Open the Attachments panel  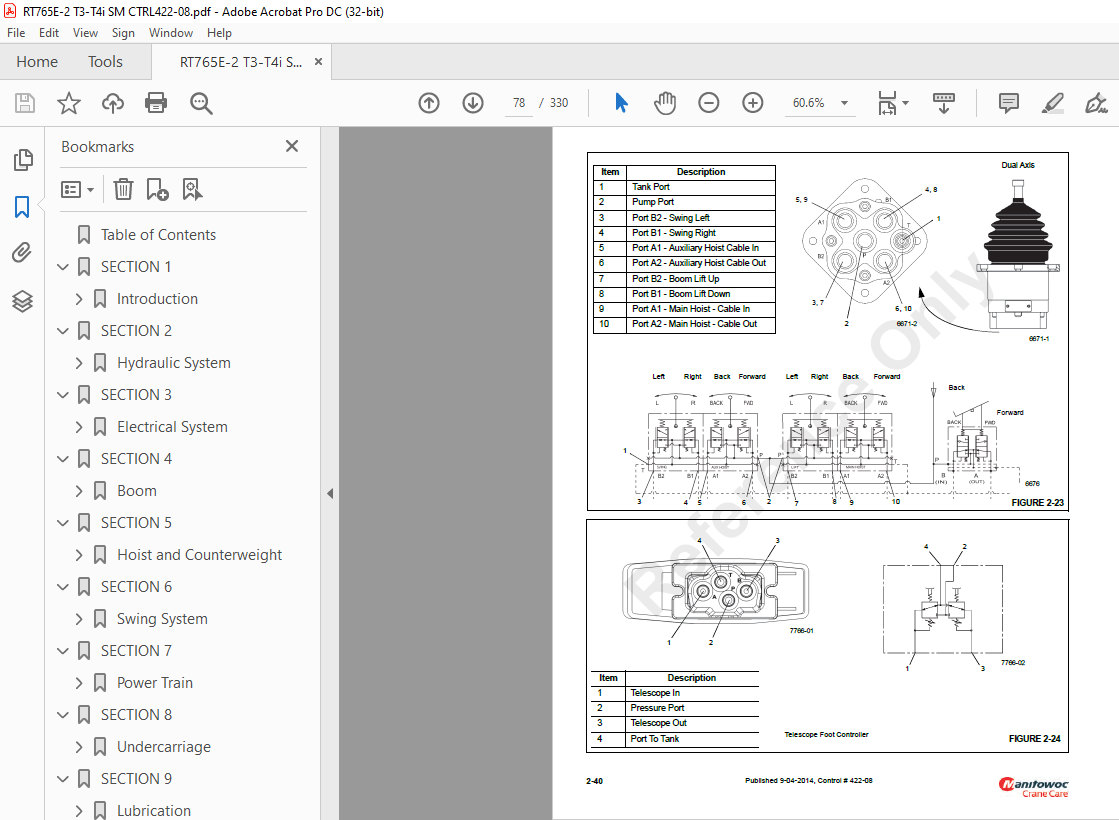(22, 253)
